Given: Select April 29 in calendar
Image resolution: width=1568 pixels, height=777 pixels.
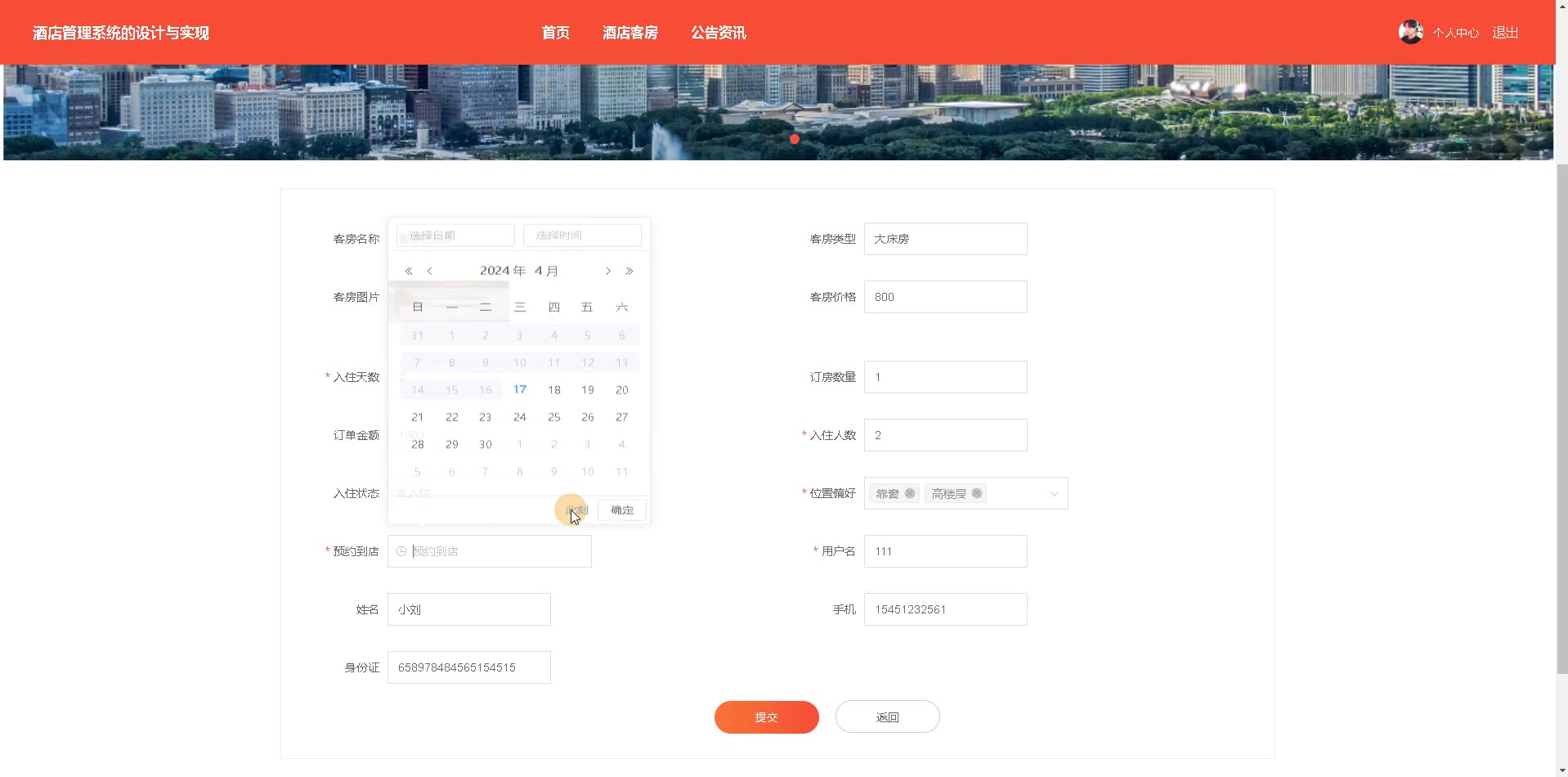Looking at the screenshot, I should click(452, 444).
